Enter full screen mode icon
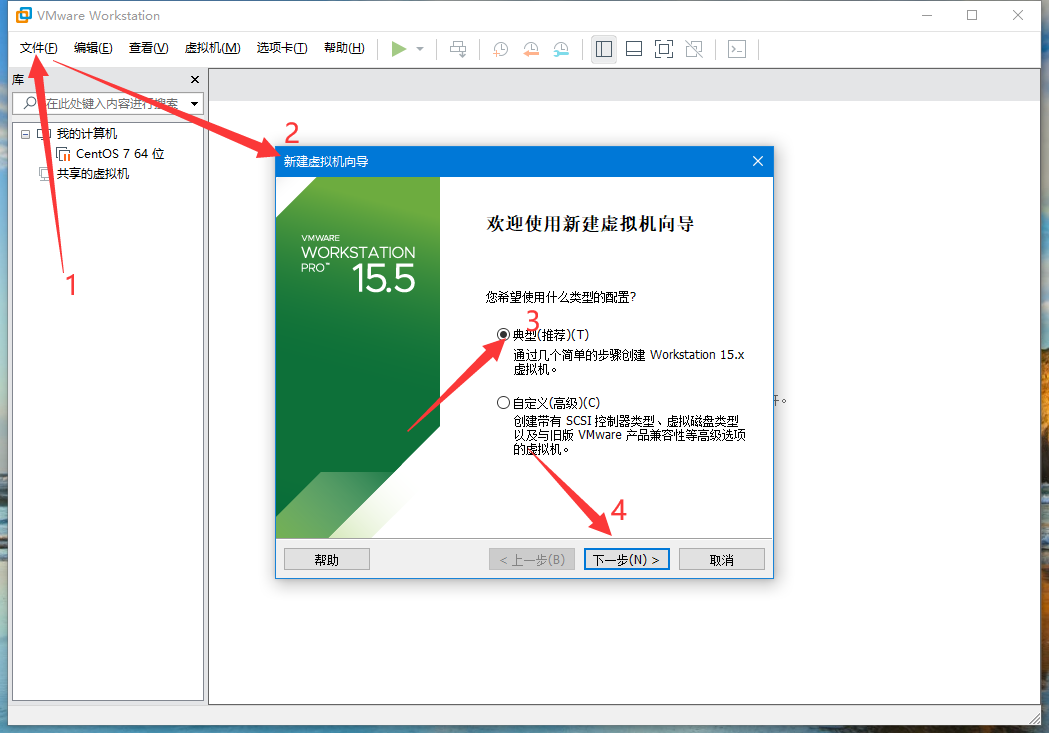Image resolution: width=1049 pixels, height=733 pixels. [663, 49]
